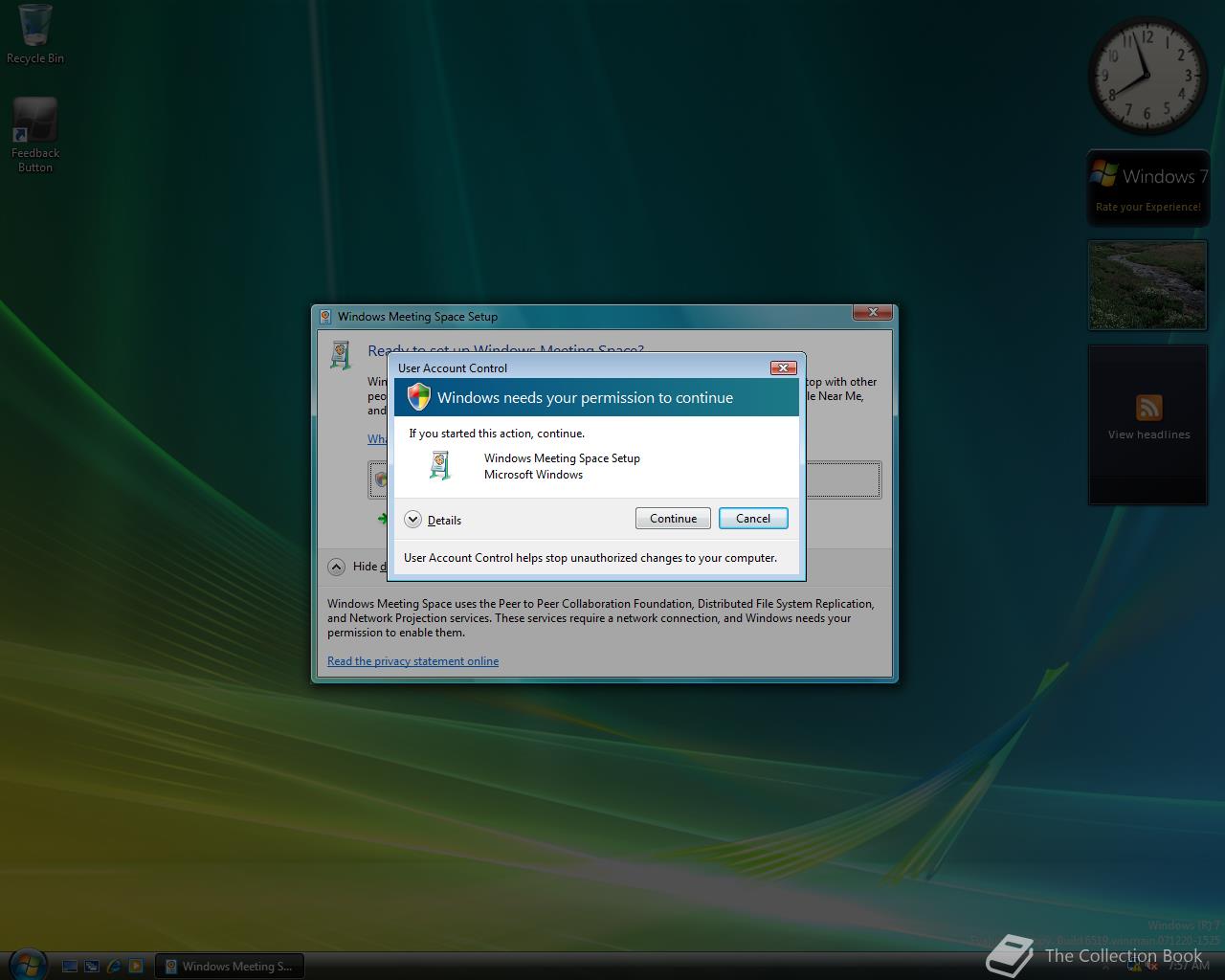Click Cancel in the UAC dialog
This screenshot has height=980, width=1225.
point(753,519)
